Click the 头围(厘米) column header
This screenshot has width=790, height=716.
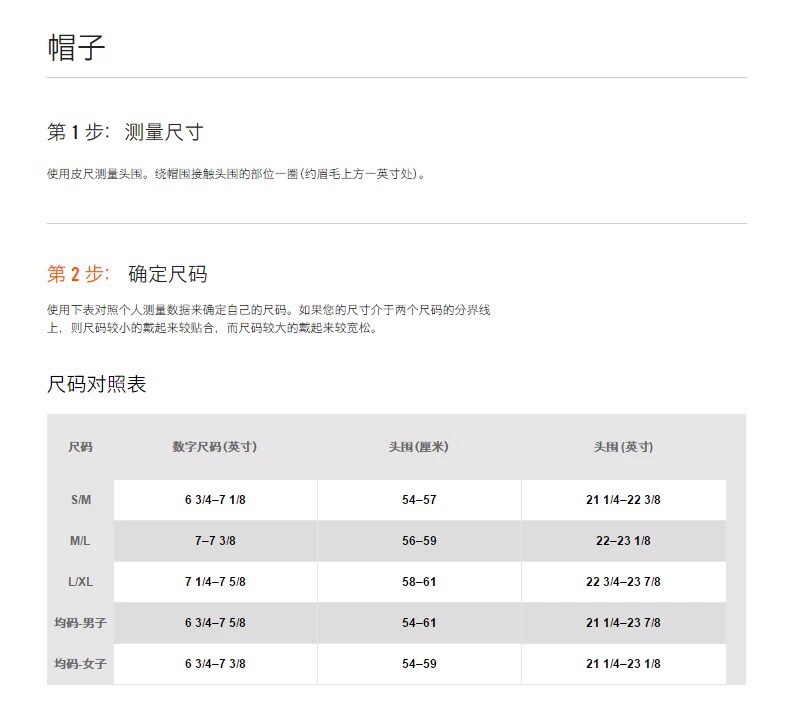click(419, 447)
